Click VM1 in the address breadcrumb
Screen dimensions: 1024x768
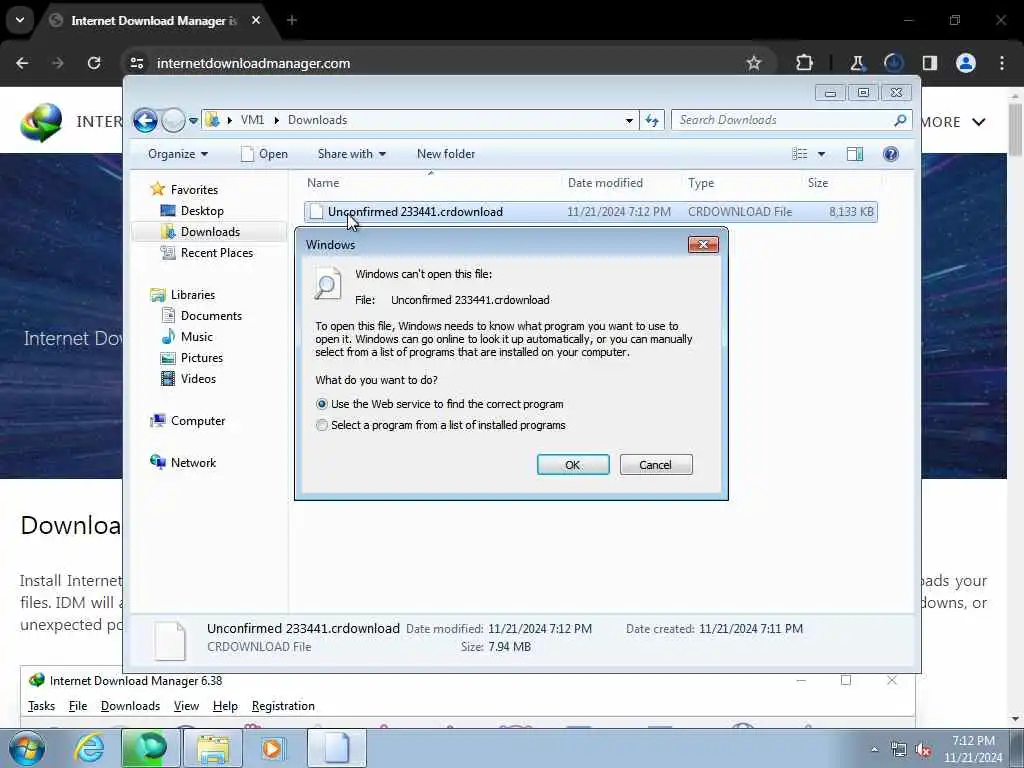click(x=252, y=120)
